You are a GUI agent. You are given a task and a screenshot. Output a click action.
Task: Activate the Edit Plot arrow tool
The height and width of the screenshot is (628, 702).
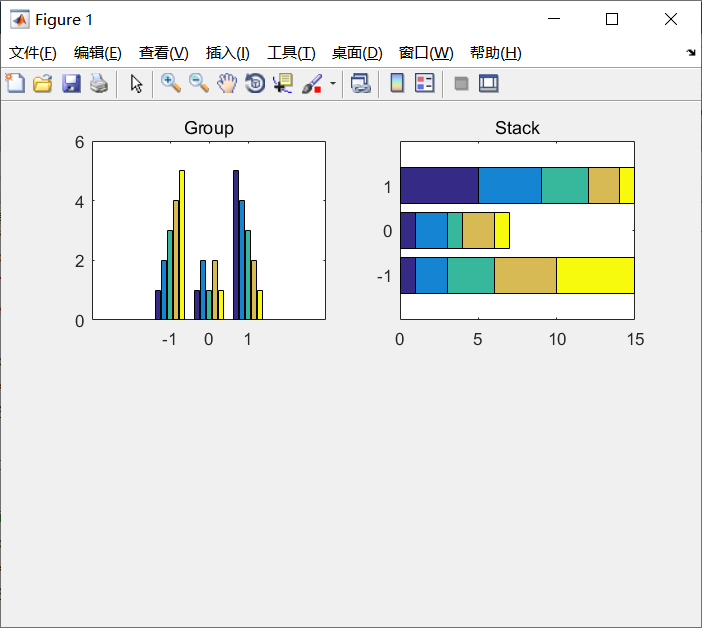click(136, 84)
